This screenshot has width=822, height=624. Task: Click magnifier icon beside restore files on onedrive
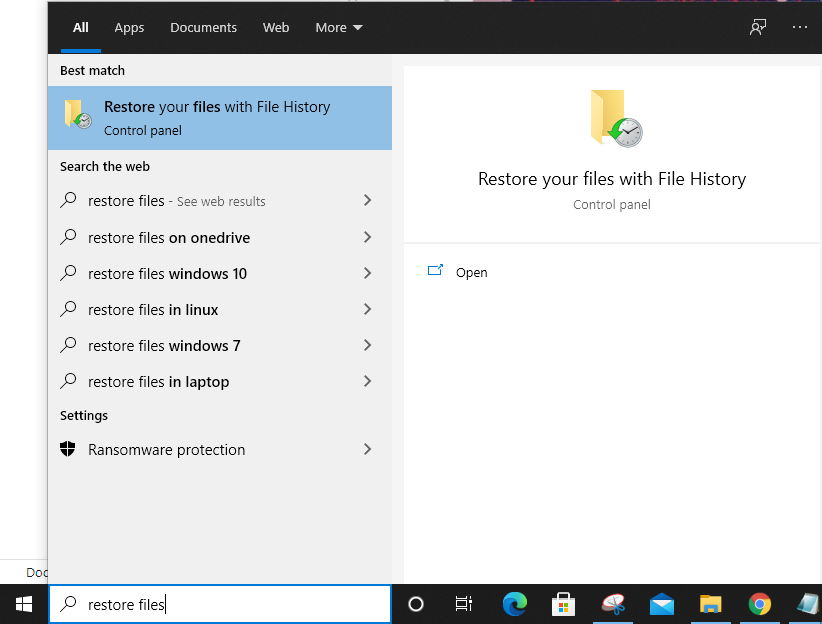coord(68,237)
